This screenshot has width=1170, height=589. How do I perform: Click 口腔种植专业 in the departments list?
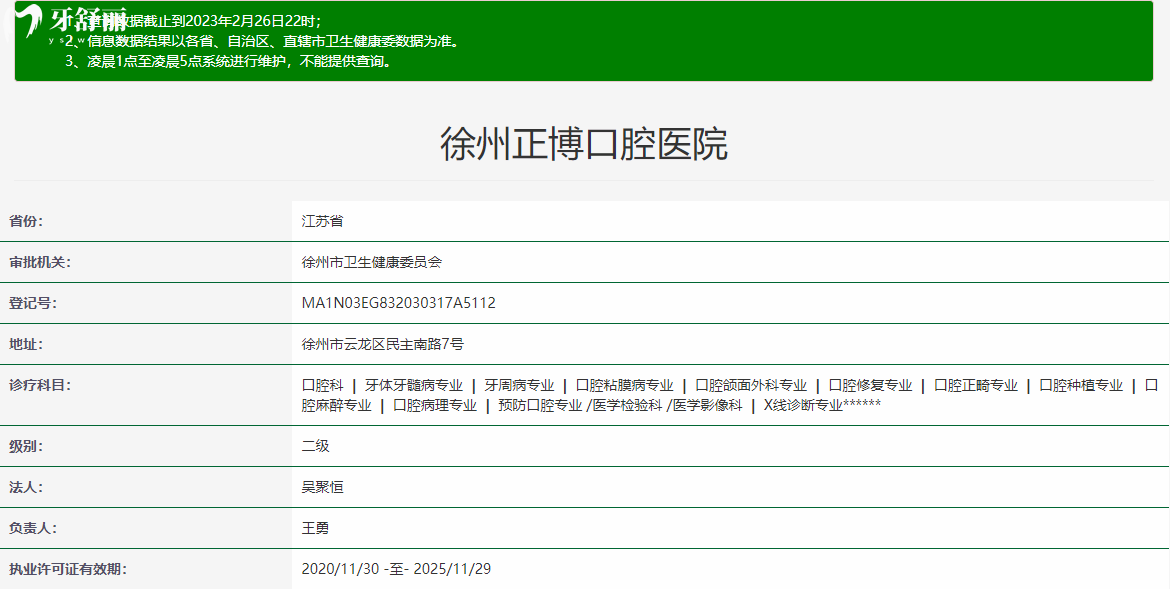(x=1081, y=385)
